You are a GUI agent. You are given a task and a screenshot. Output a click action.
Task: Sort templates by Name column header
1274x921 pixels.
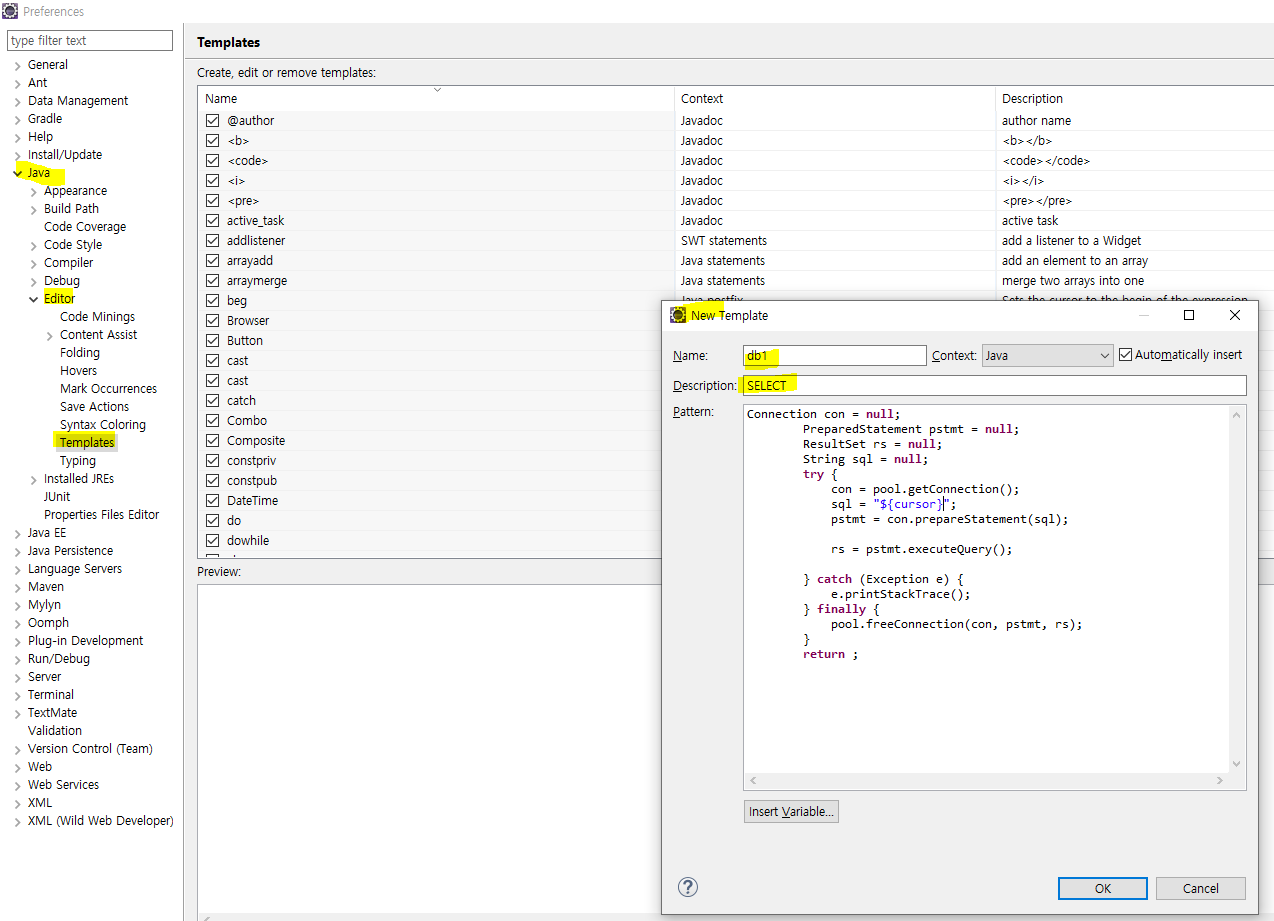(x=436, y=98)
